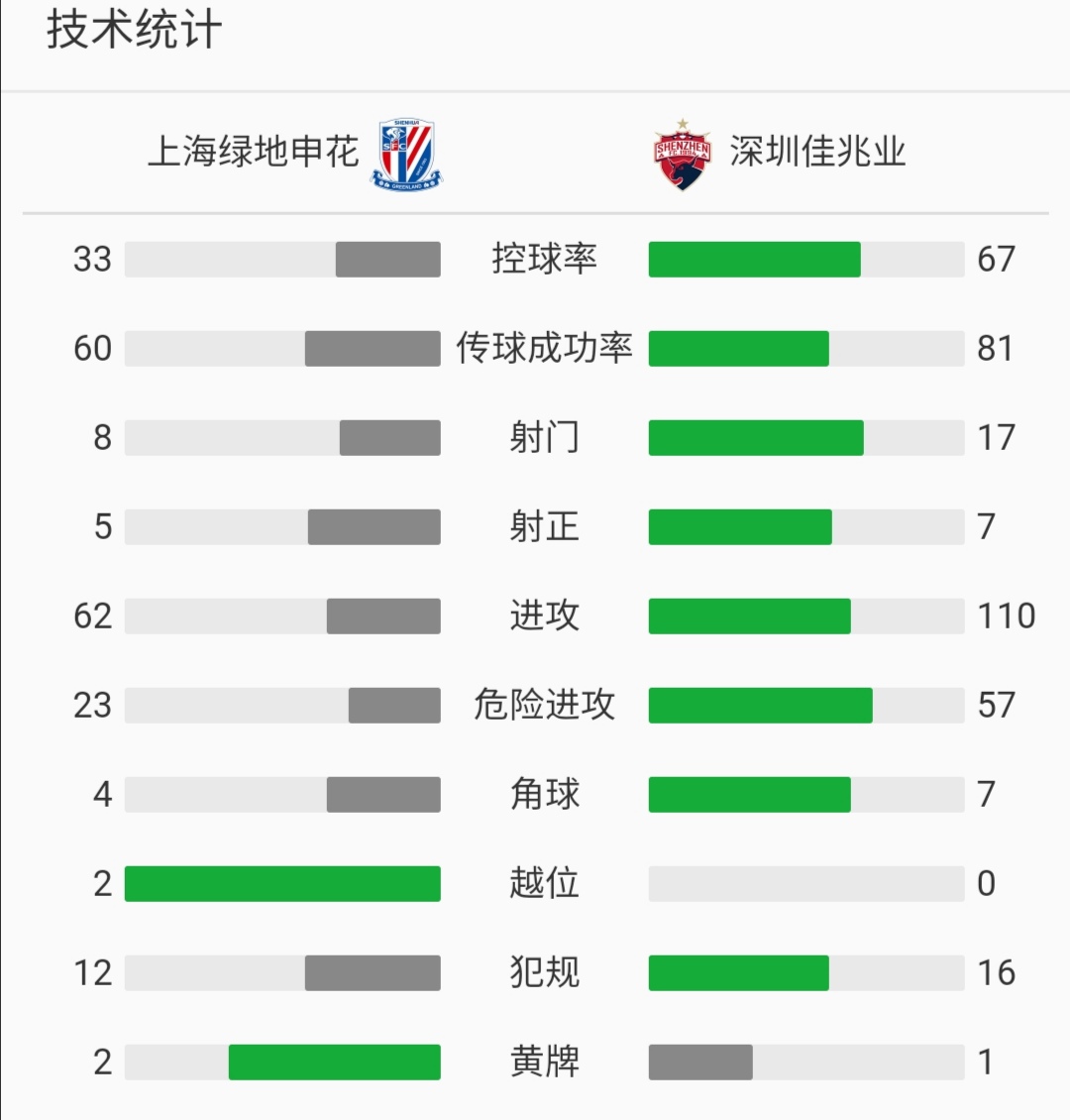Click Shenzhen's 67 possession value
This screenshot has height=1120, width=1070.
coord(996,260)
